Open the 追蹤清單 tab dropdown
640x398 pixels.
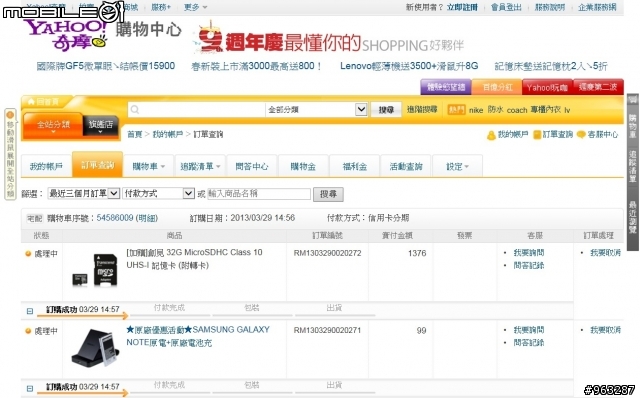(200, 166)
